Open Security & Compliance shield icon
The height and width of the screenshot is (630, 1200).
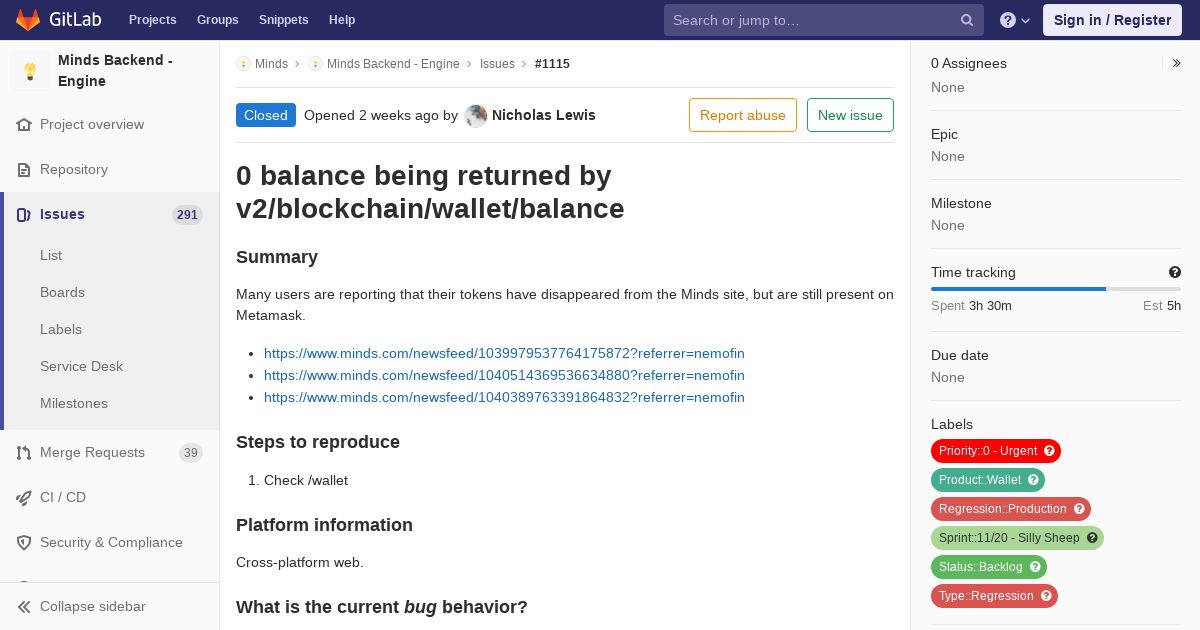click(24, 543)
